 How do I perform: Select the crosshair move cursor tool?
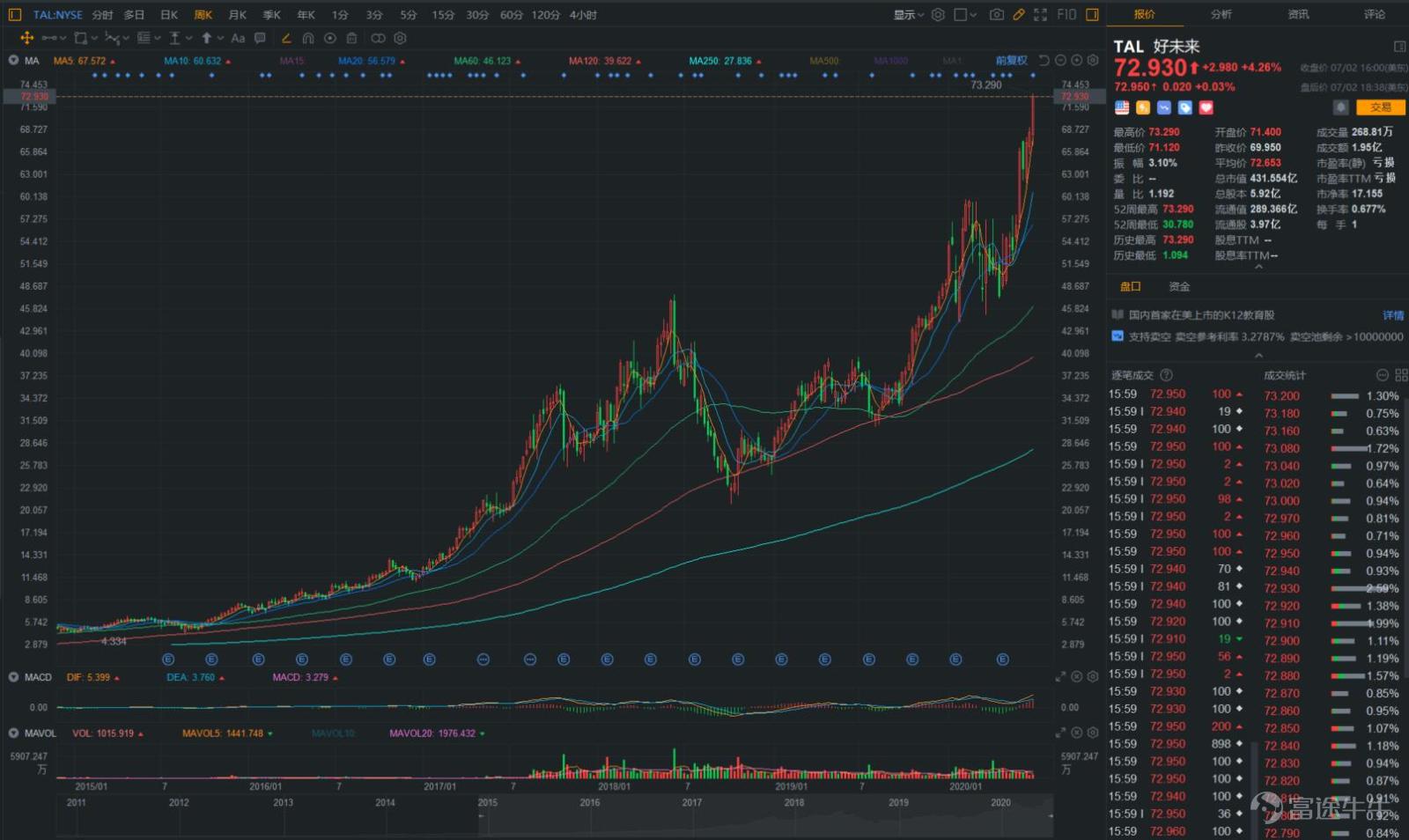pyautogui.click(x=26, y=38)
